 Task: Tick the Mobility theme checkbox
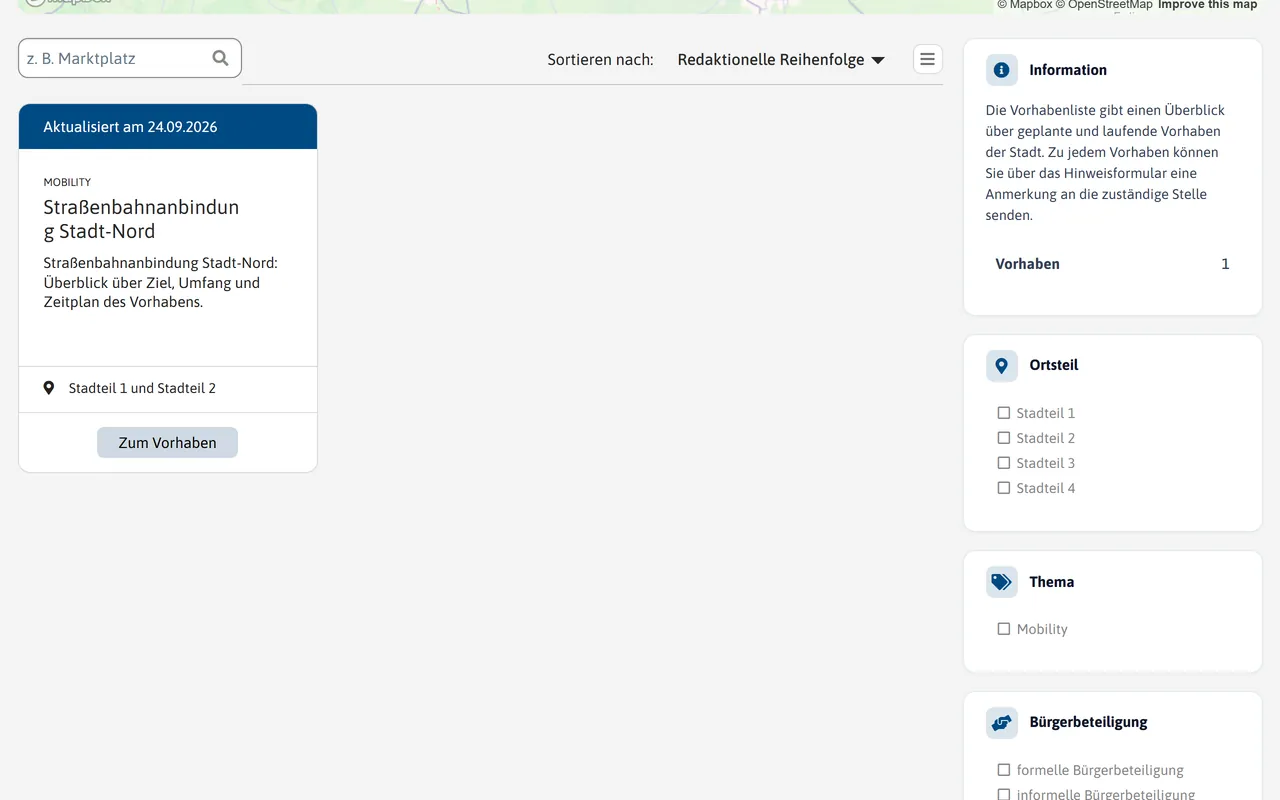(x=1003, y=629)
